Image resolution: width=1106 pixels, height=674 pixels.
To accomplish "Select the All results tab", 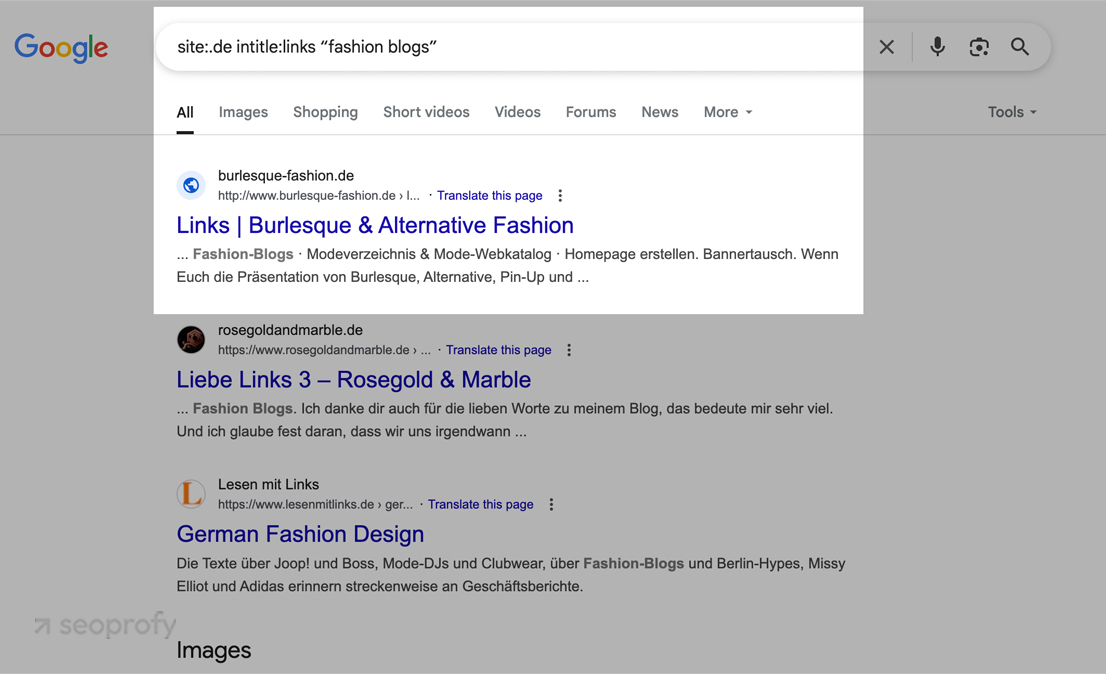I will click(x=185, y=112).
